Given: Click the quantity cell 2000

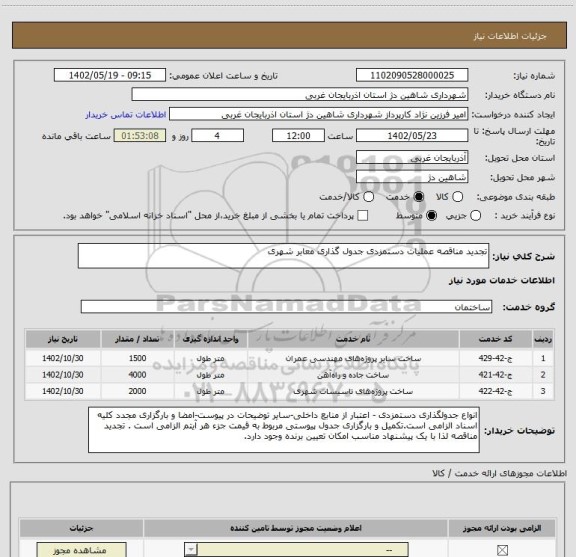Looking at the screenshot, I should 137,391.
